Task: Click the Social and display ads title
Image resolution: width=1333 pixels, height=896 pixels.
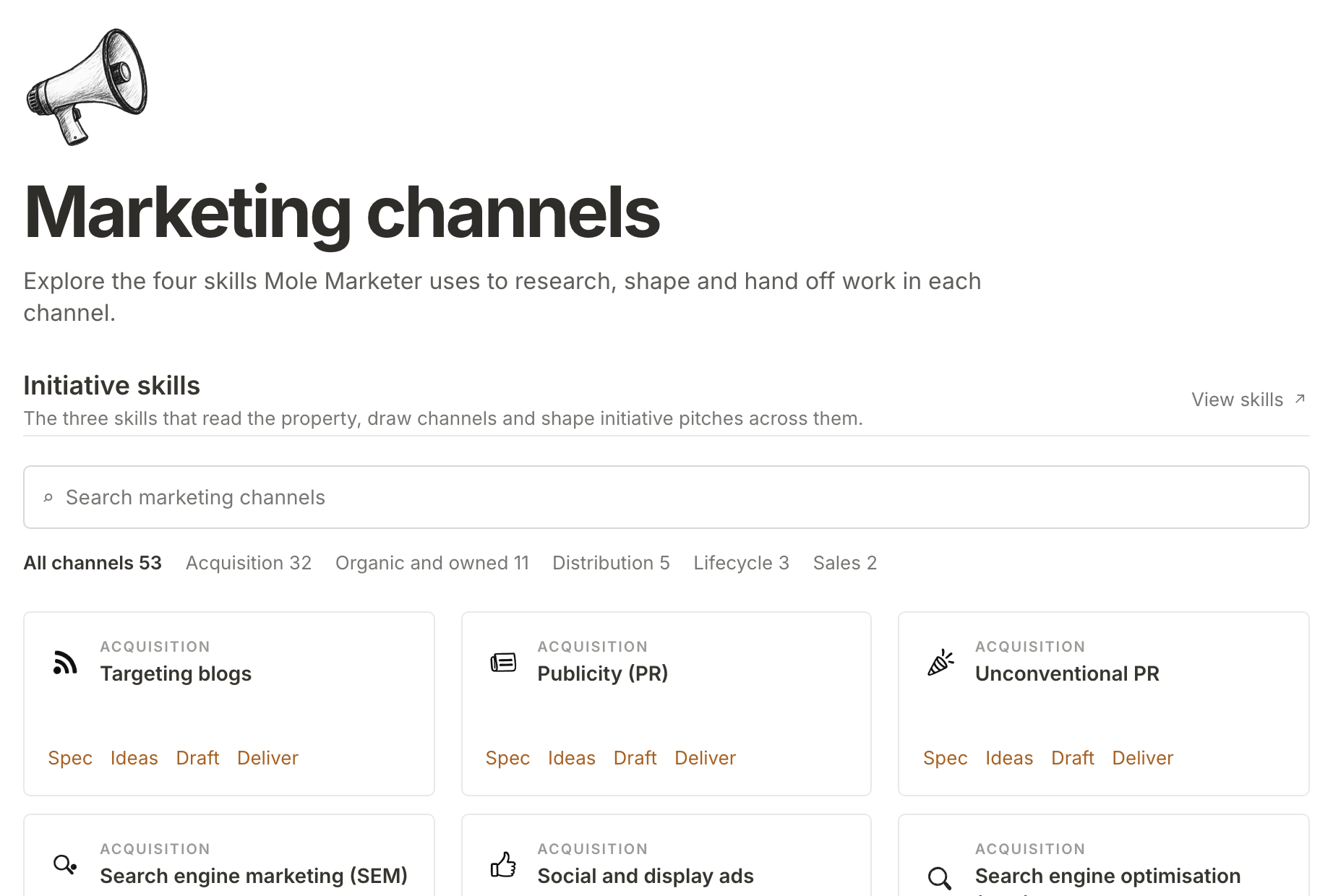Action: 646,876
